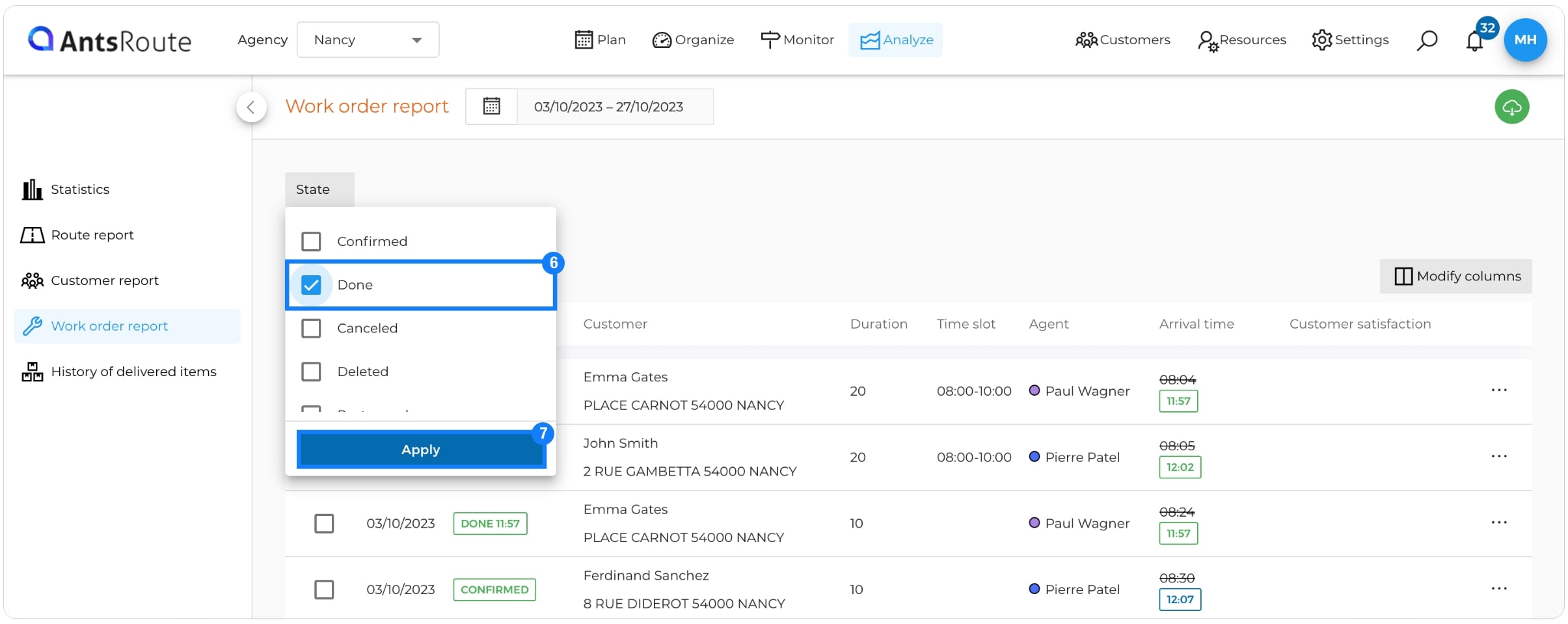The image size is (1568, 624).
Task: Click the blue agent dot for Pierre Patel, John Smith row
Action: 1034,457
